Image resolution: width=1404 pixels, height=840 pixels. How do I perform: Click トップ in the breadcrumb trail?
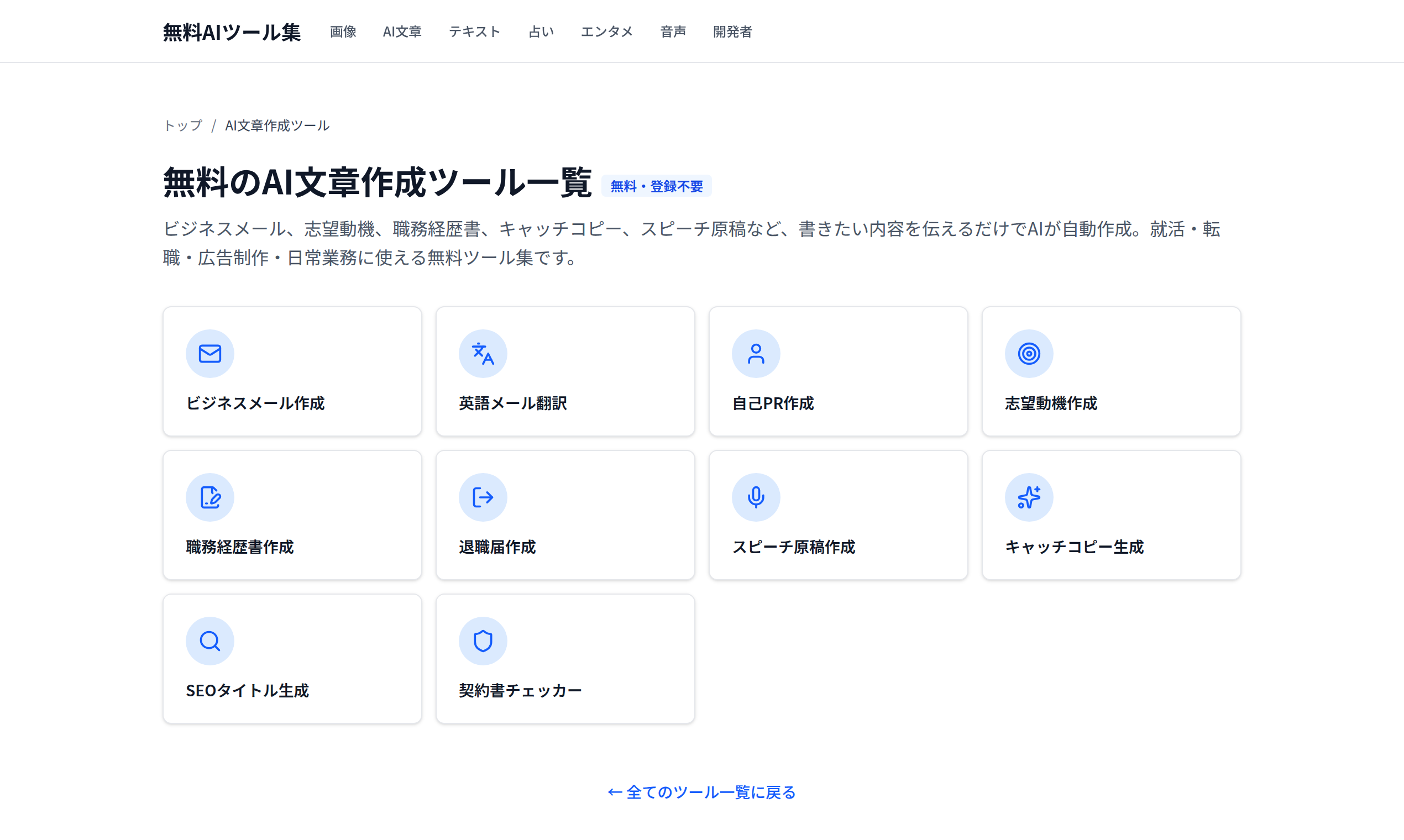(x=182, y=125)
